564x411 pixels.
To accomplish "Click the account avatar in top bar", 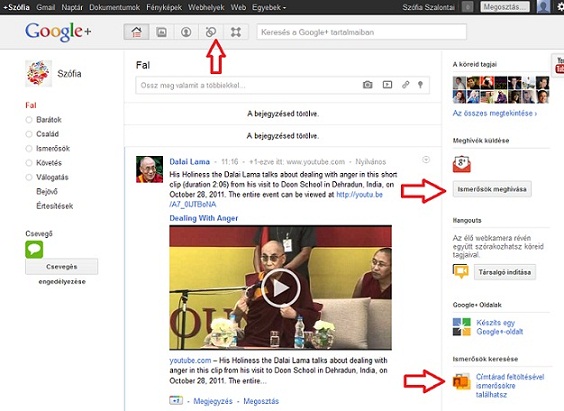I will click(543, 7).
